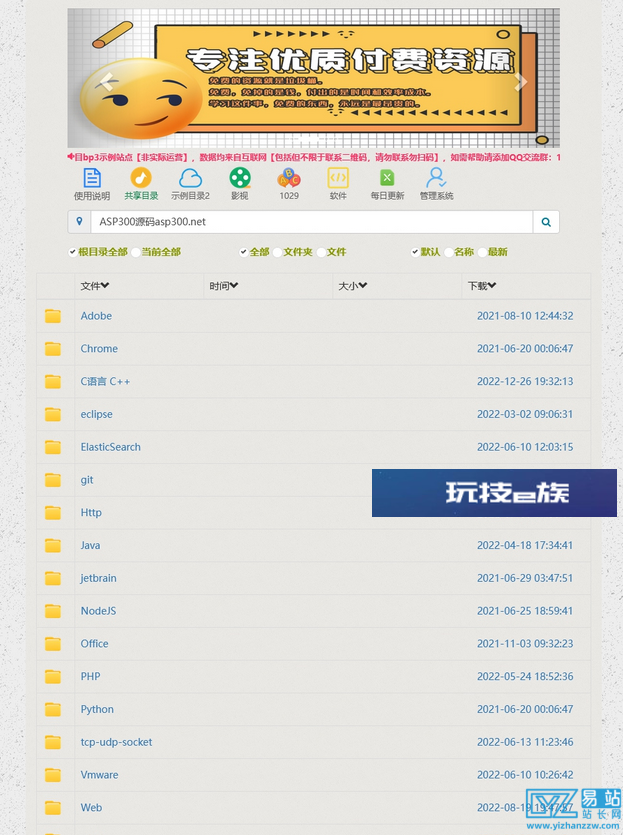Image resolution: width=623 pixels, height=835 pixels.
Task: Click the Vmware folder icon
Action: coord(53,775)
